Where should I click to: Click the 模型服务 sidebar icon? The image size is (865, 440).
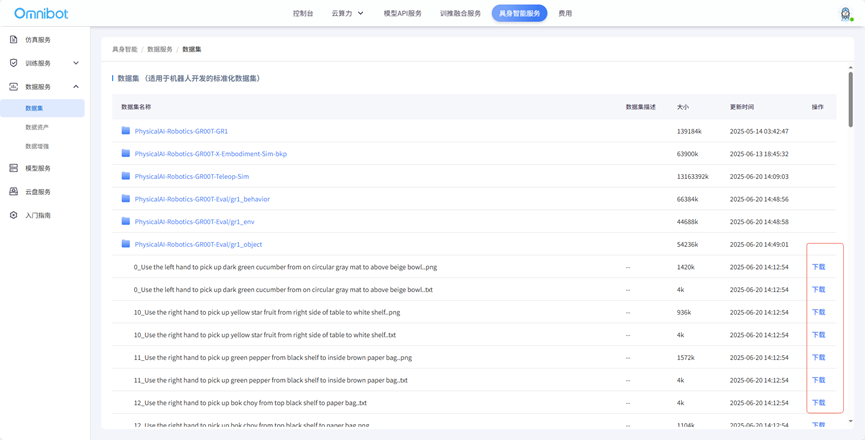(14, 168)
